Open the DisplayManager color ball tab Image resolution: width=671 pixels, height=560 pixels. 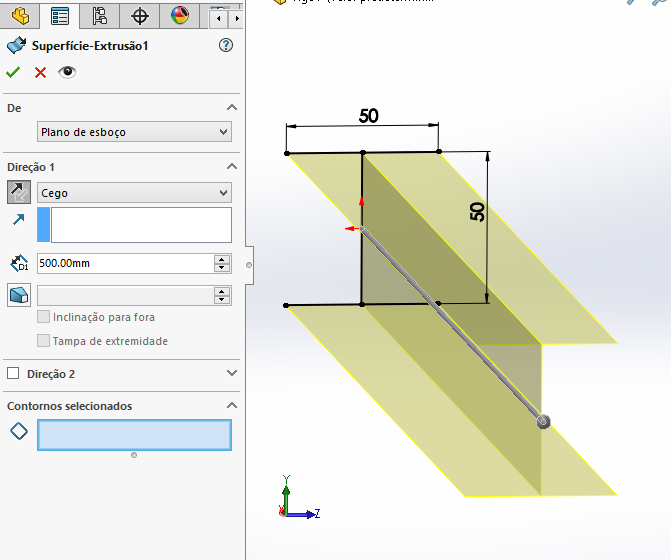point(180,16)
